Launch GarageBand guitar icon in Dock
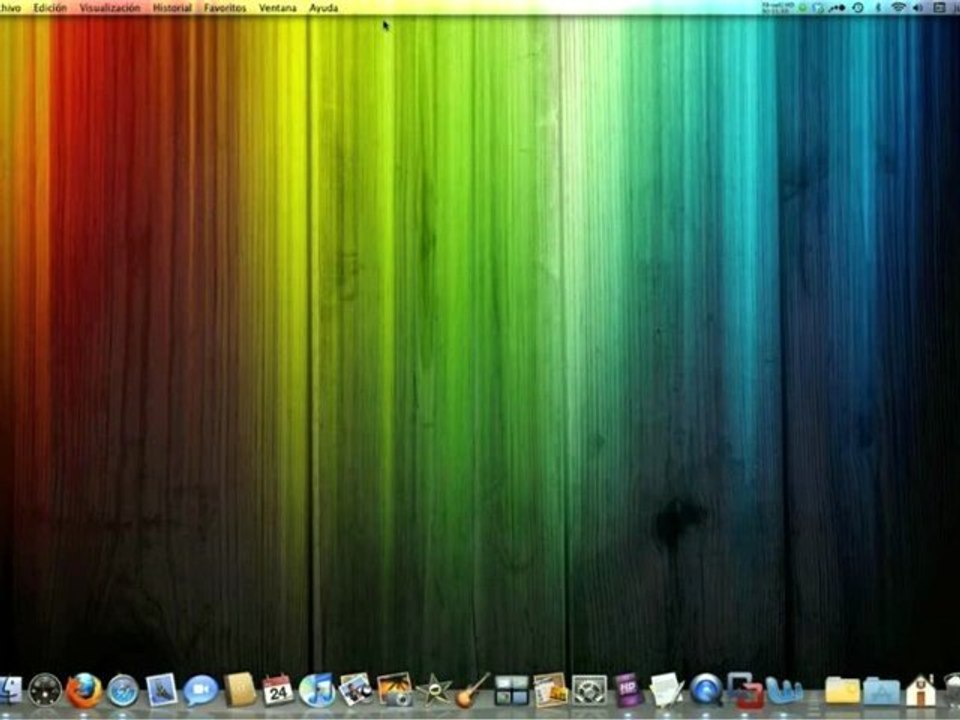The image size is (960, 720). click(x=472, y=690)
